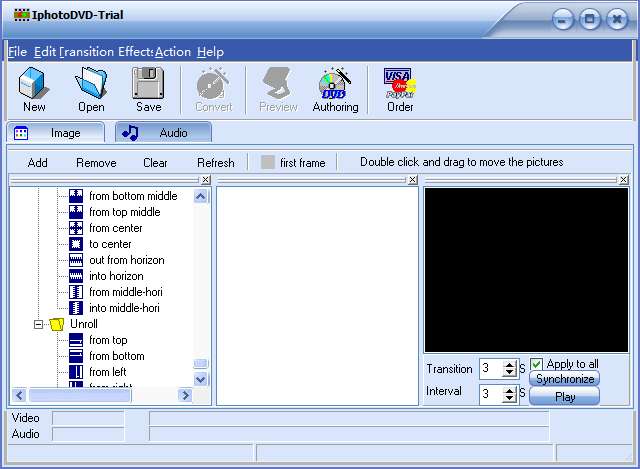Image resolution: width=640 pixels, height=469 pixels.
Task: Select 'into middle-hori' transition icon
Action: (x=76, y=308)
